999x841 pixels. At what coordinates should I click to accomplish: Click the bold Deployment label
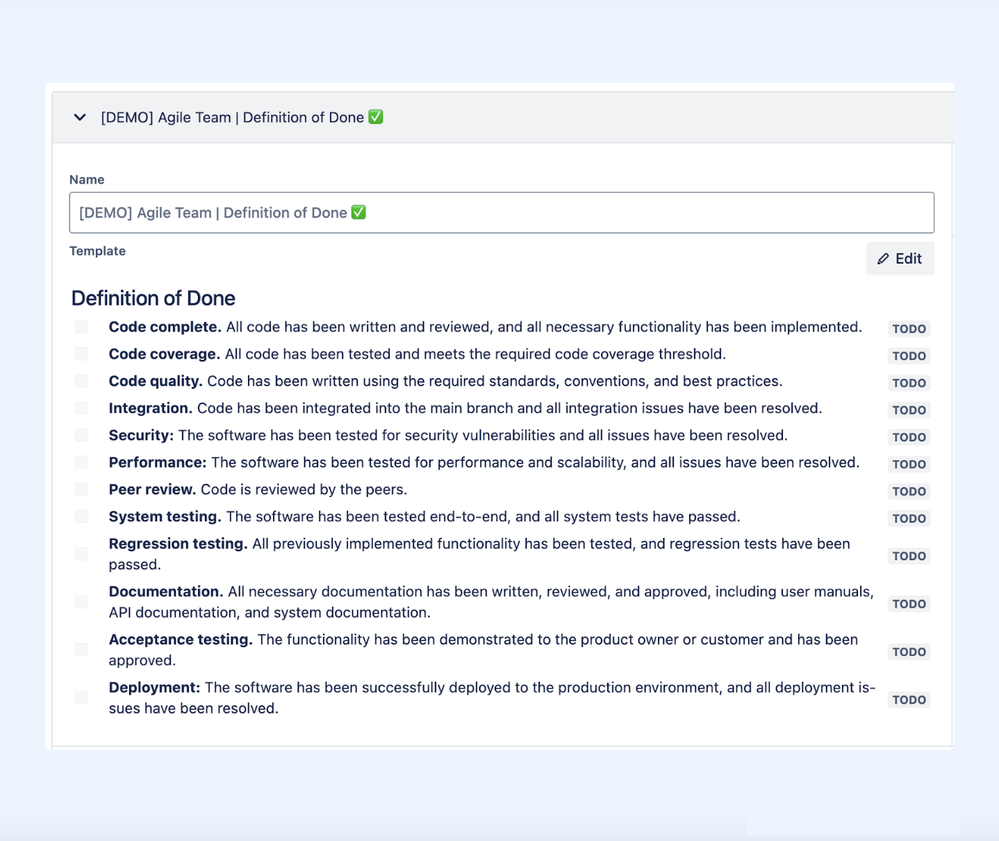pyautogui.click(x=154, y=687)
